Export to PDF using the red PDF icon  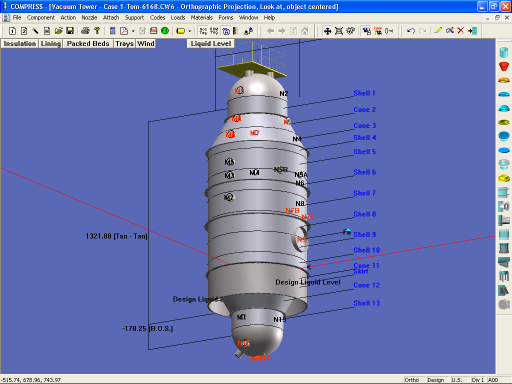coord(124,31)
